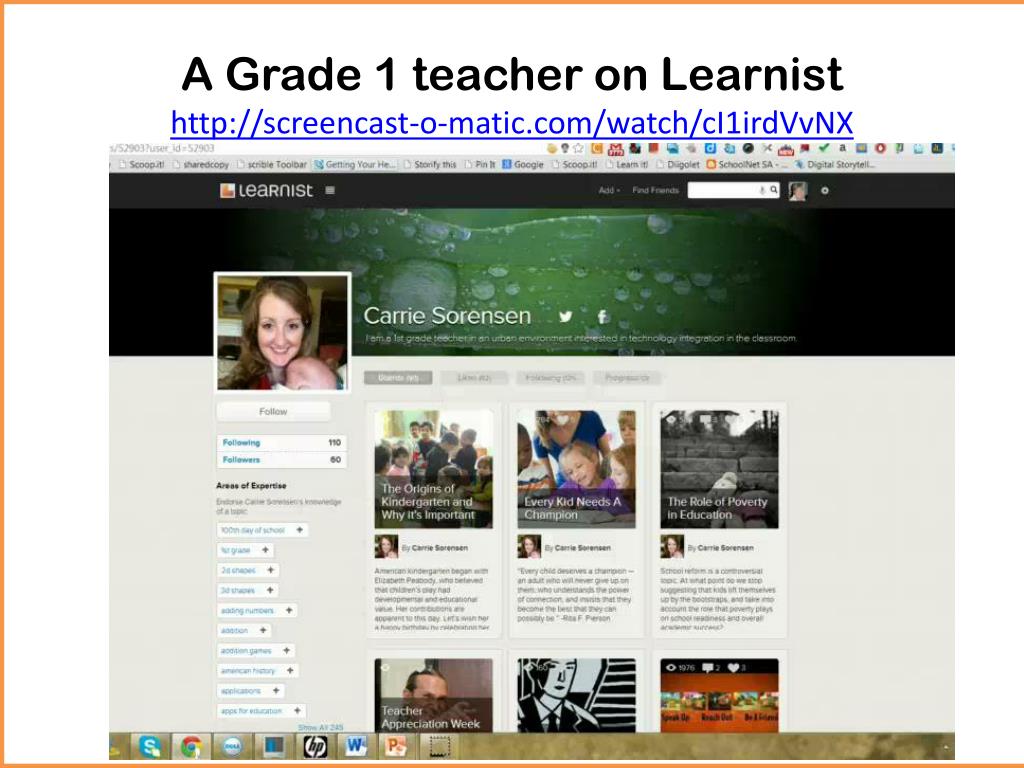Click the Learn it! bookmark
The image size is (1024, 768).
coord(626,165)
